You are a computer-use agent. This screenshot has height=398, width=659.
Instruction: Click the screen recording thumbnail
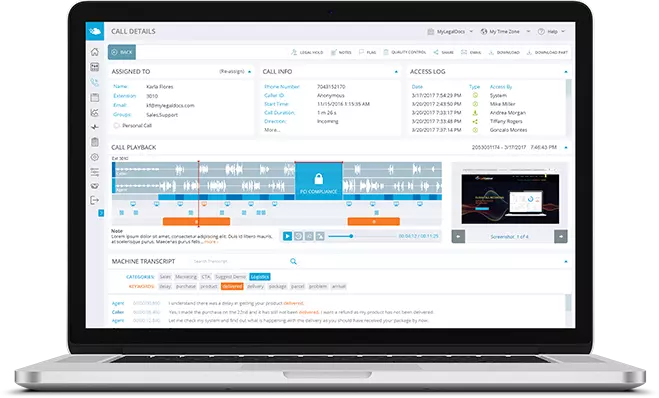point(510,198)
